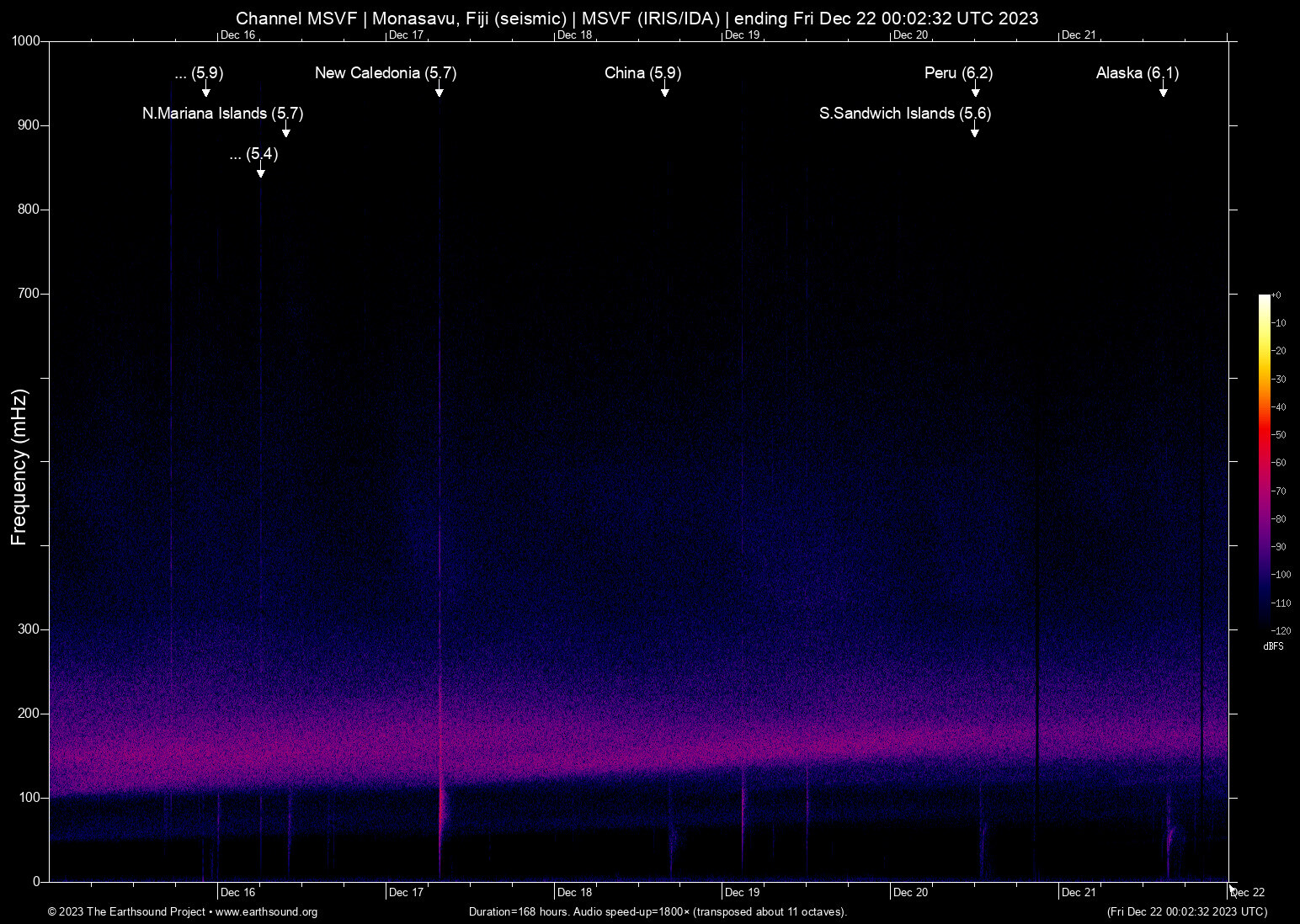Click the Dec 16 tick on top axis
This screenshot has width=1300, height=924.
click(238, 35)
